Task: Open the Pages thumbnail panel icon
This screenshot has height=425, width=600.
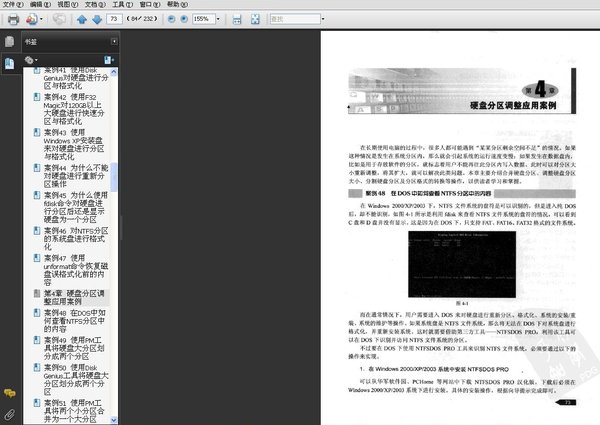Action: tap(10, 41)
